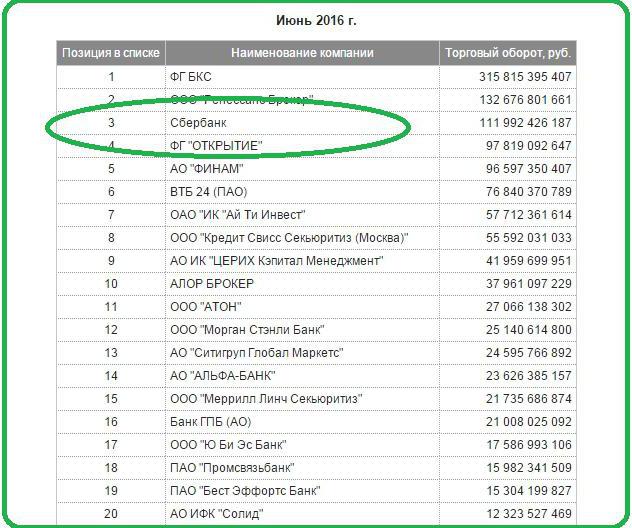
Task: Click position number 1 in the list
Action: 111,77
